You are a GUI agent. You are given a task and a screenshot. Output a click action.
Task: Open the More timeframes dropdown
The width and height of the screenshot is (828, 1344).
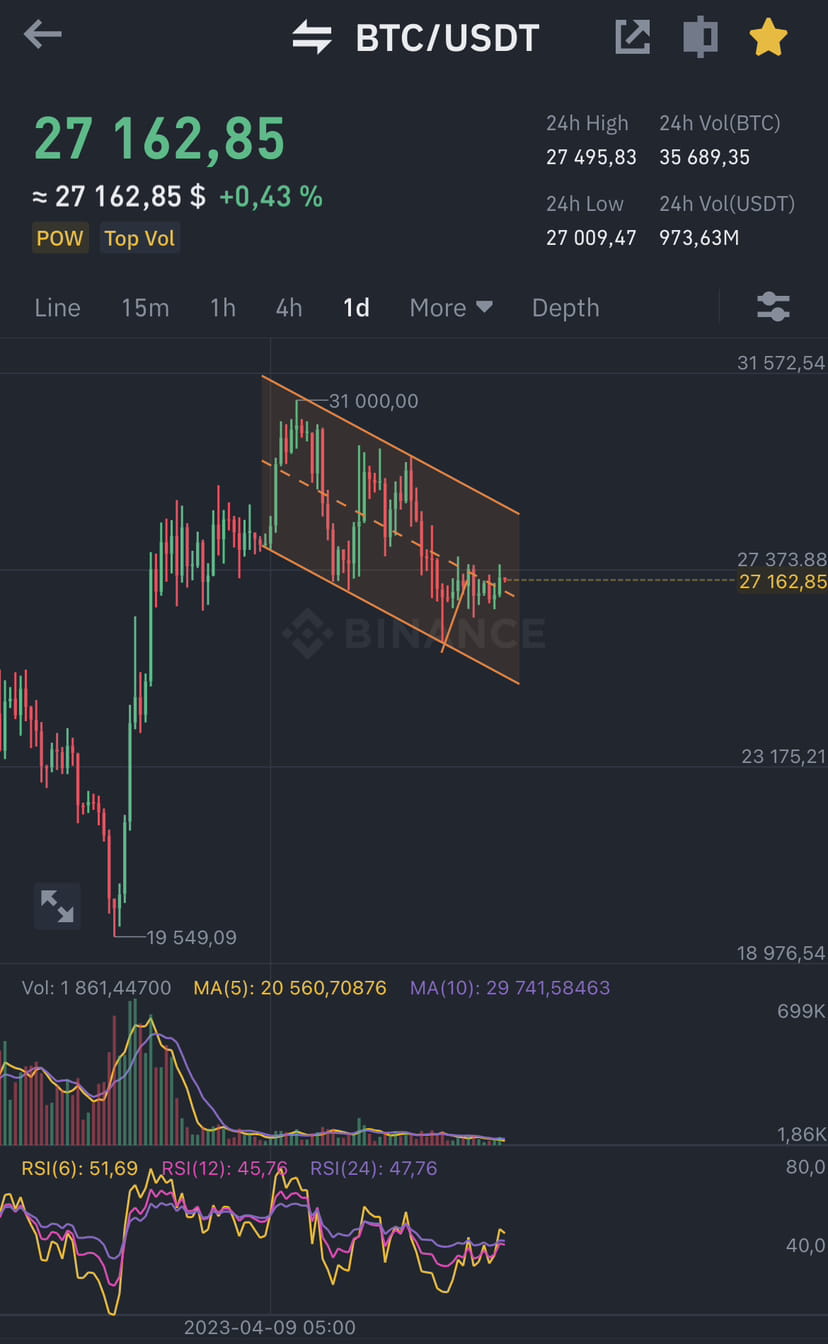(451, 308)
